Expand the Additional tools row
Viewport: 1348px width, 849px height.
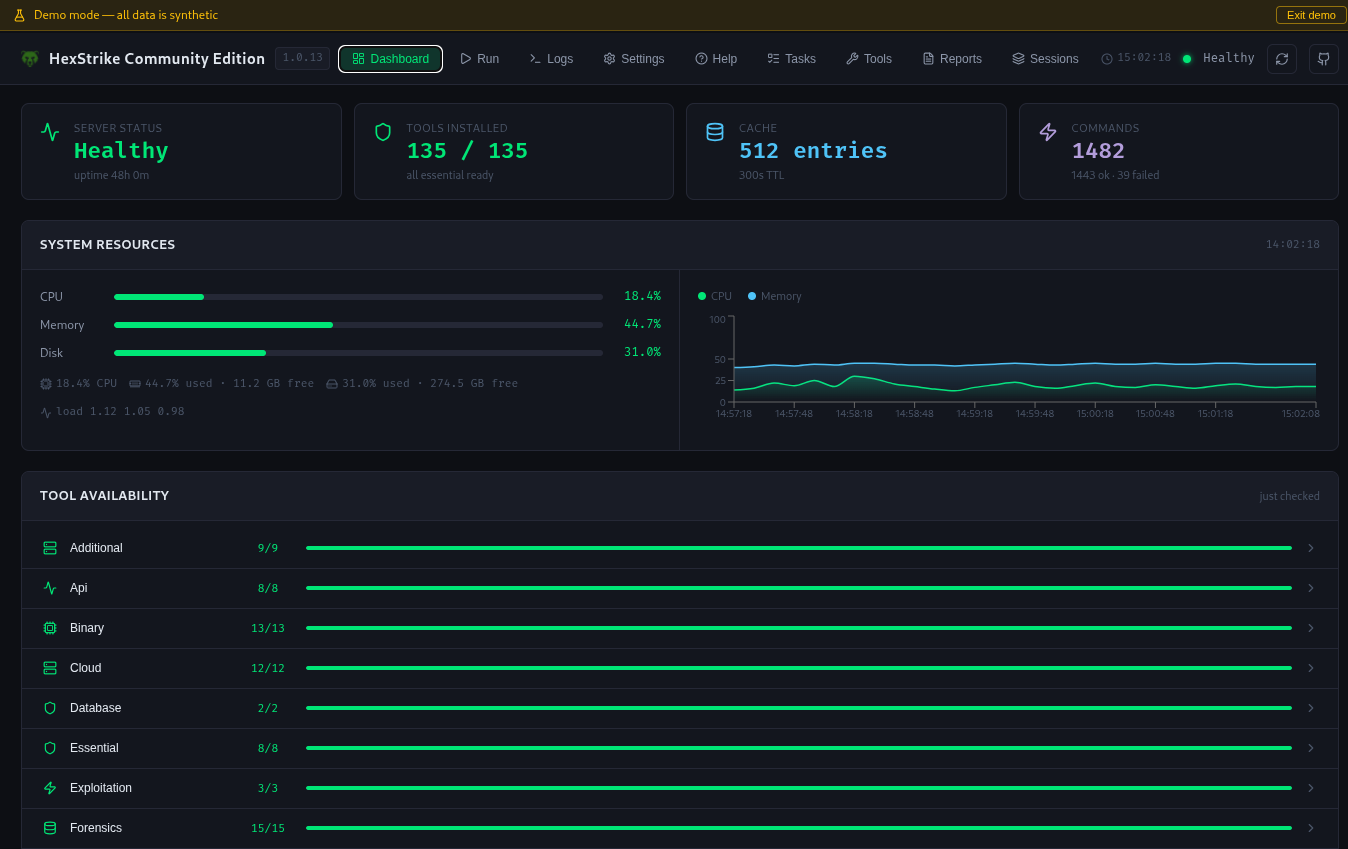[x=1311, y=548]
